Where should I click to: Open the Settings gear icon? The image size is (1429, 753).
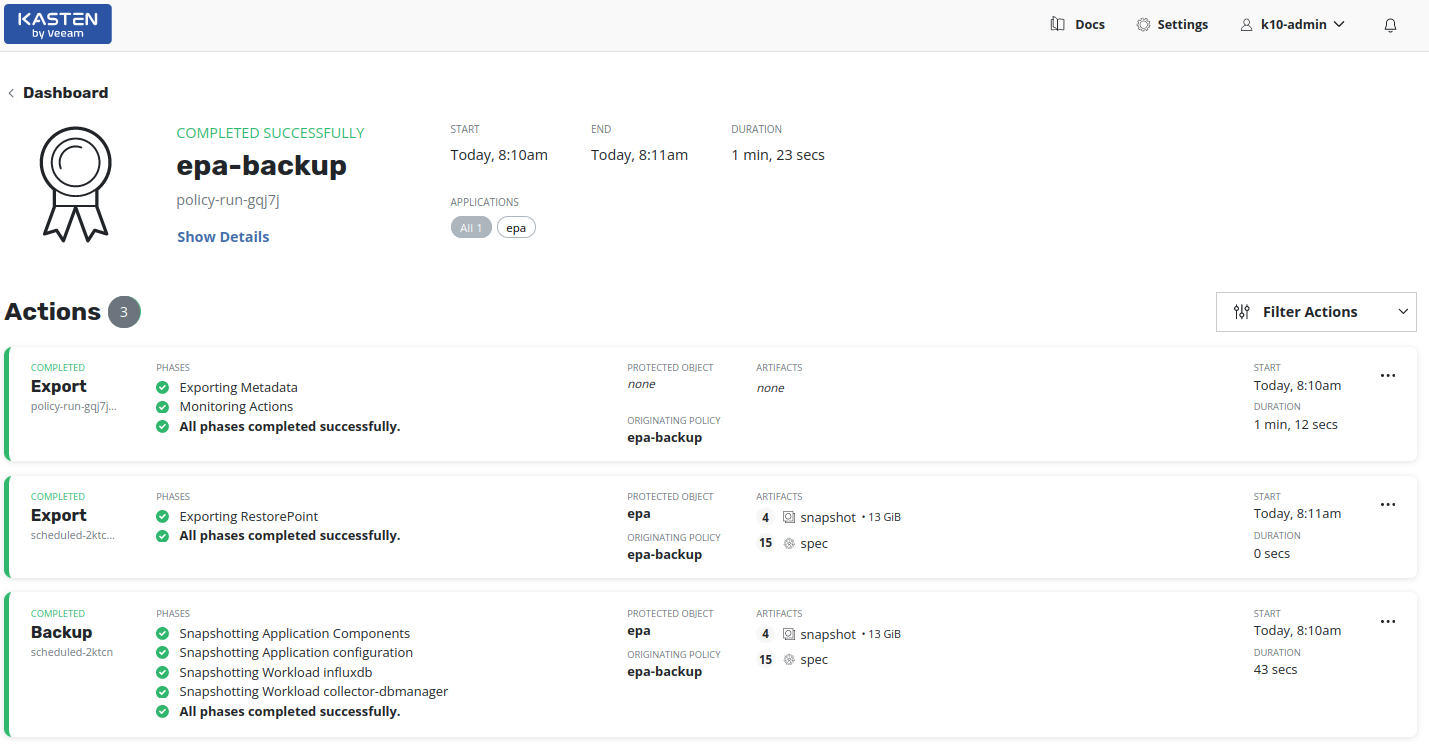[1143, 24]
